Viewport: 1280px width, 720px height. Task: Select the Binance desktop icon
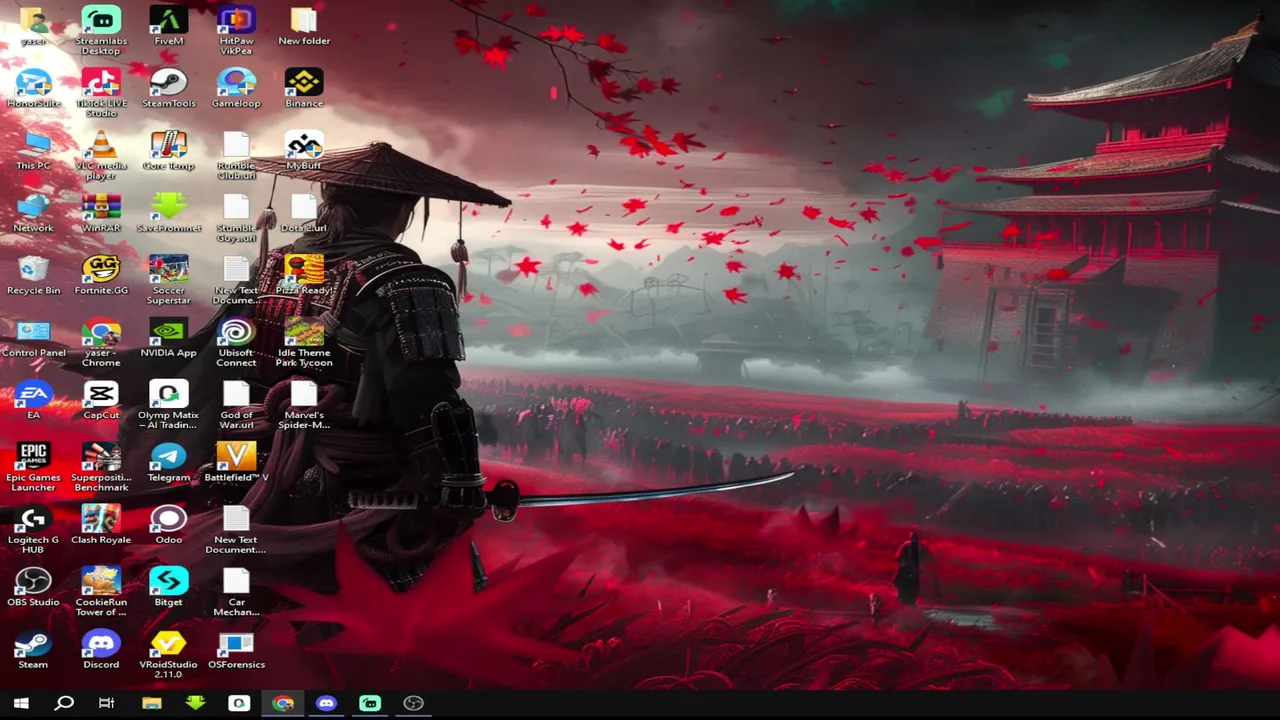pos(304,88)
